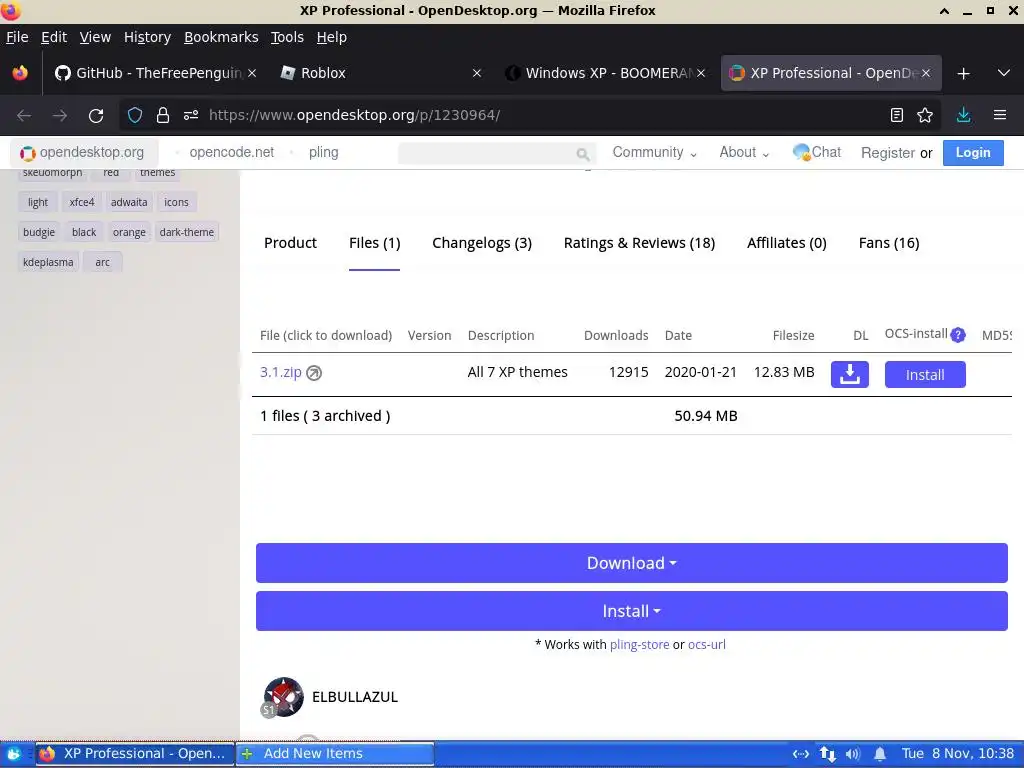The image size is (1024, 768).
Task: Open the Bookmarks menu
Action: [221, 37]
